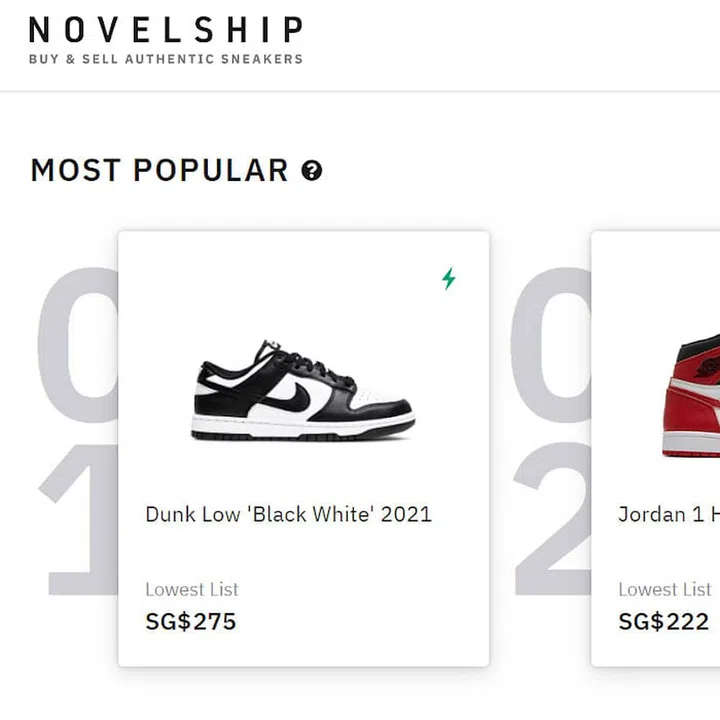Viewport: 720px width, 720px height.
Task: Select the Dunk Low 'Black White' 2021 title
Action: pos(288,515)
